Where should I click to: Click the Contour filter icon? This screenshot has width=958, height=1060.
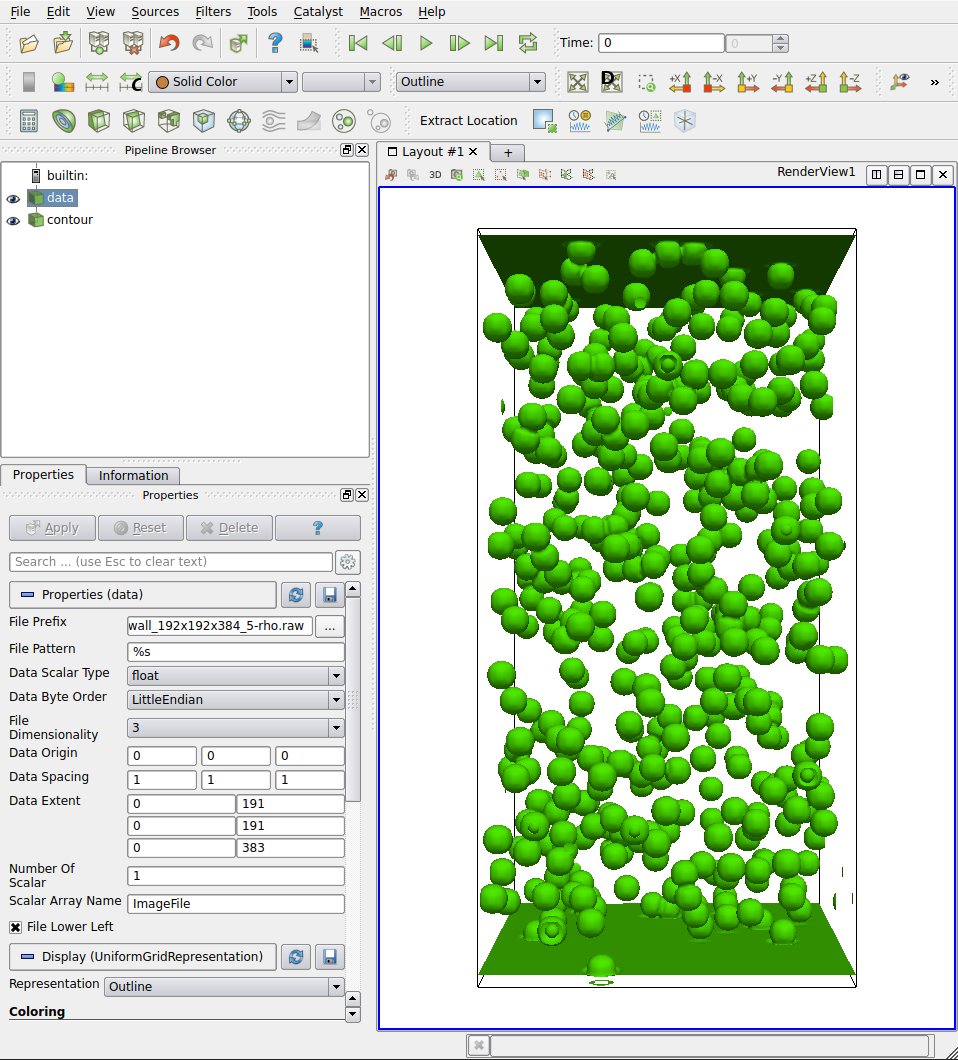coord(64,121)
